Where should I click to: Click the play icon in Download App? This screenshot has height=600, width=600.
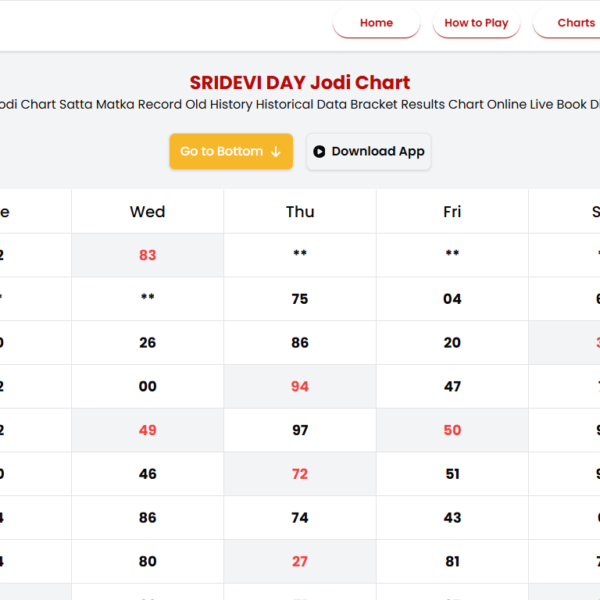(x=319, y=152)
